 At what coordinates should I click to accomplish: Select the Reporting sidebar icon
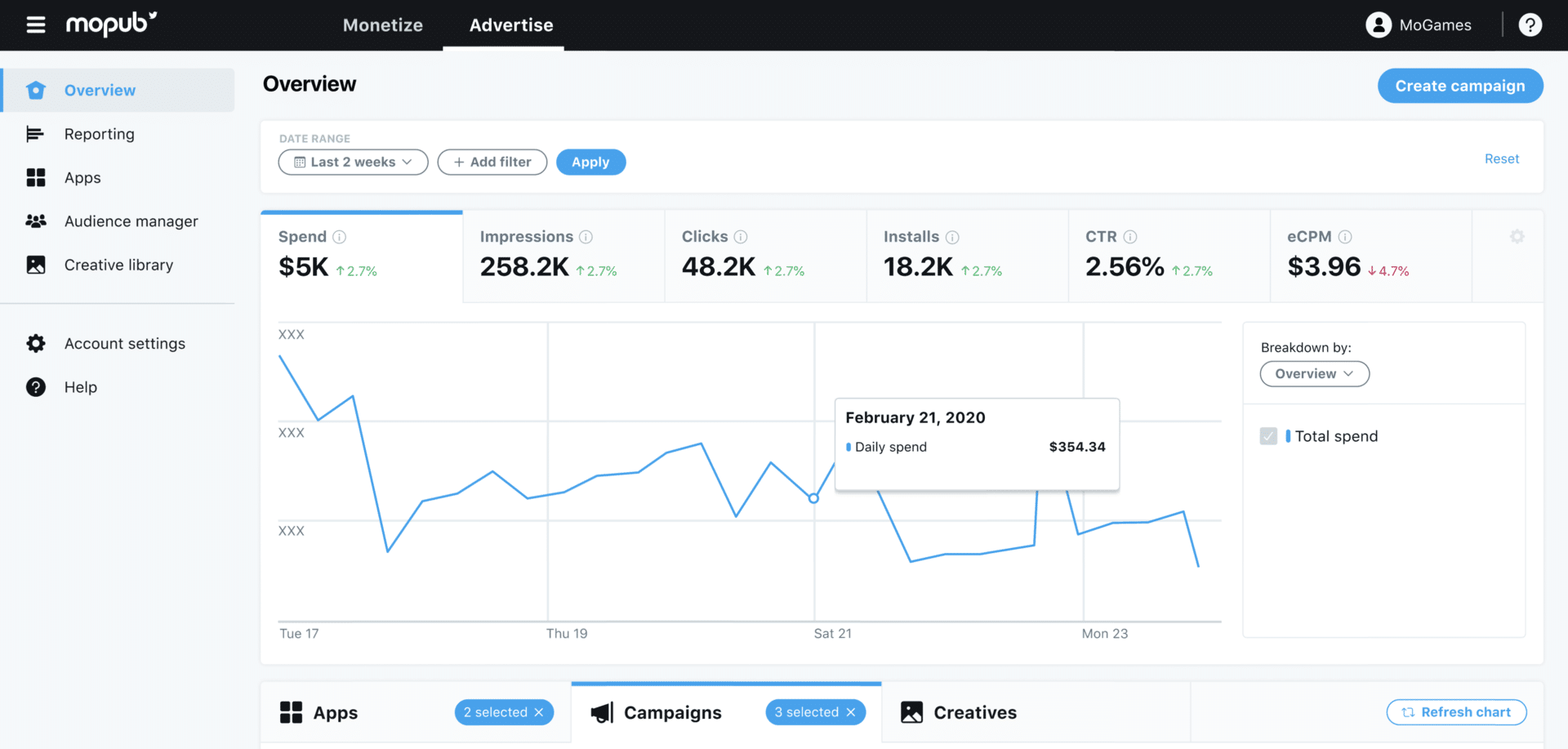click(x=36, y=133)
